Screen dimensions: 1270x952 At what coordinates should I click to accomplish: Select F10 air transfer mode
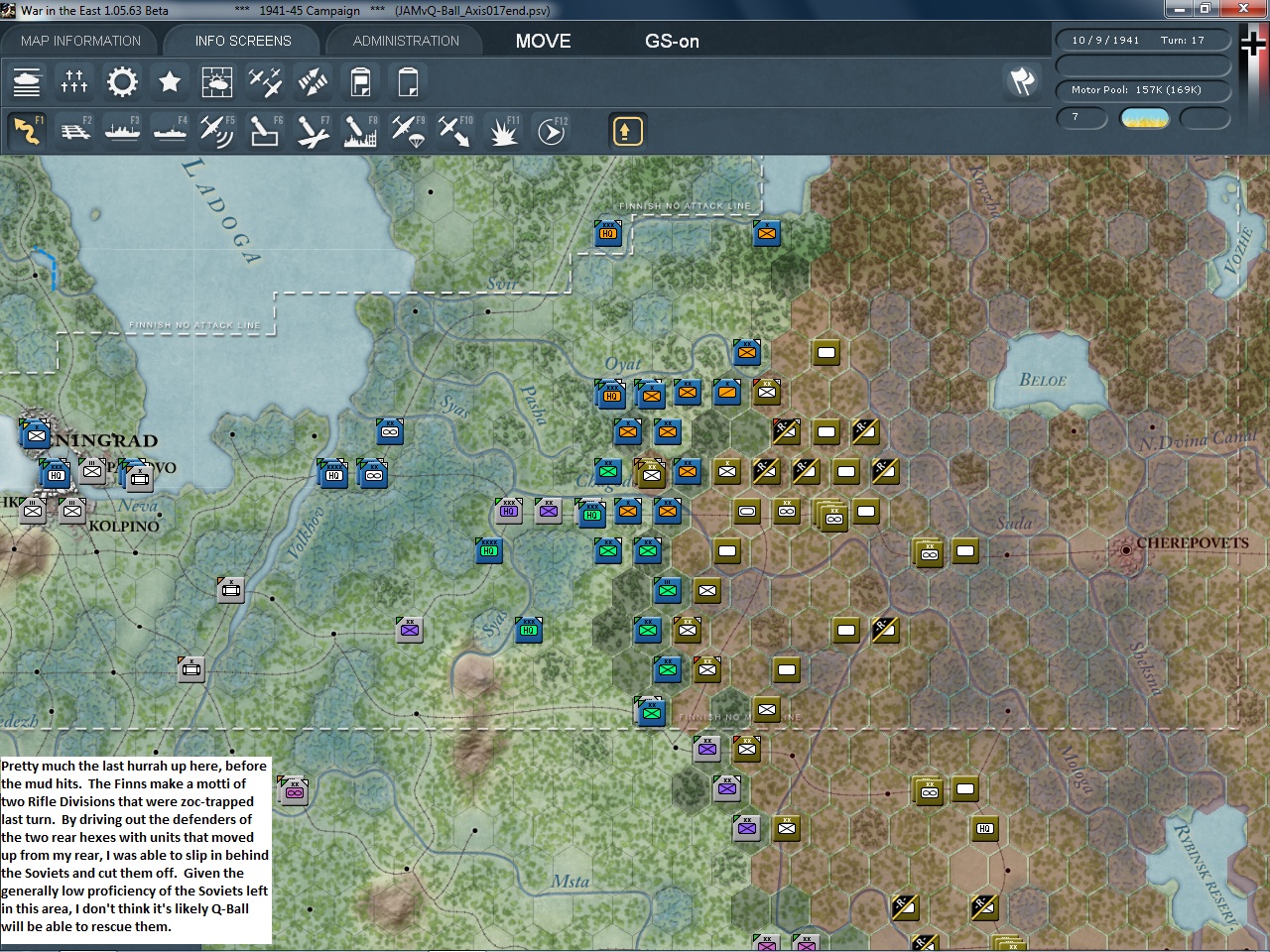pyautogui.click(x=455, y=131)
